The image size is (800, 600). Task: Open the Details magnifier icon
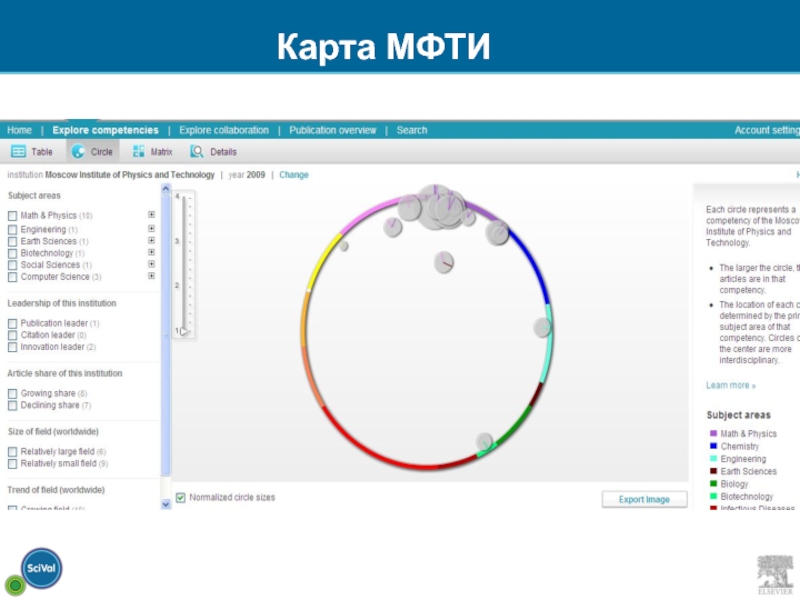point(197,152)
